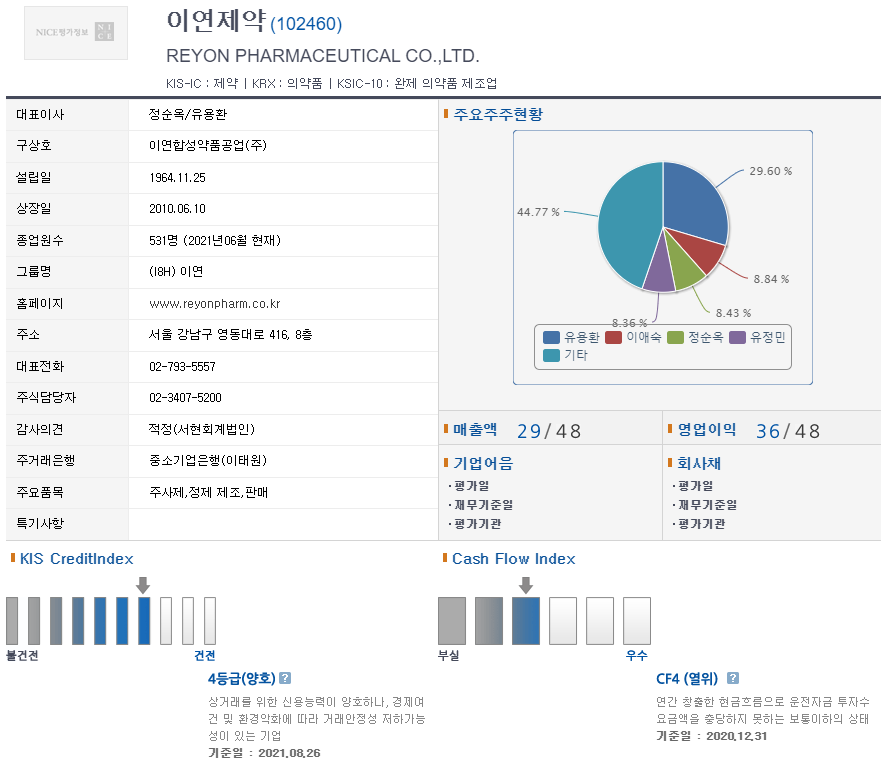Click the 8.43 % pie chart label
Screen dimensions: 881x764
(x=733, y=313)
